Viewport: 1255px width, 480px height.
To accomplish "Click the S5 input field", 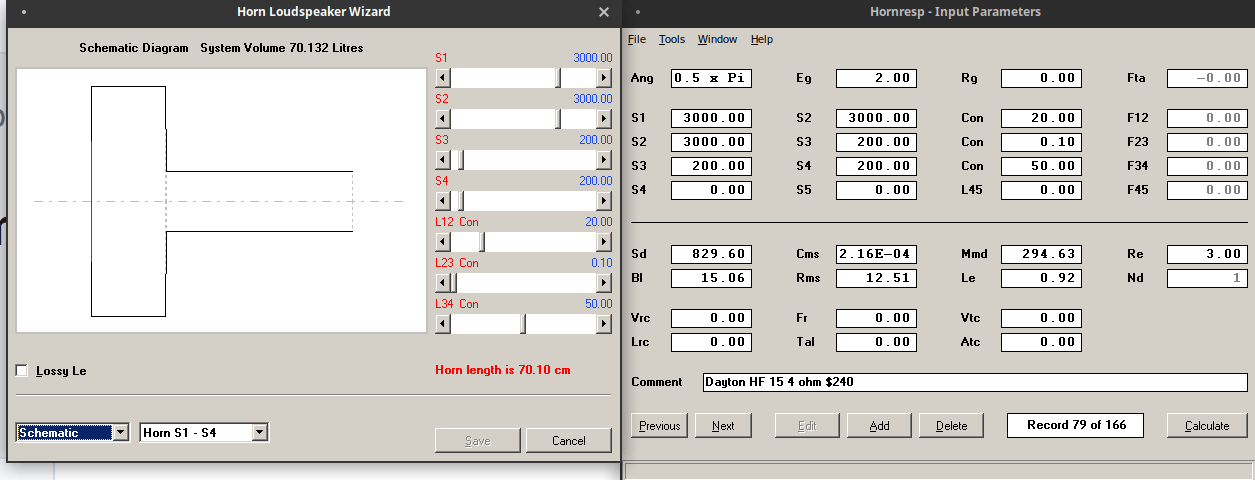I will point(876,190).
